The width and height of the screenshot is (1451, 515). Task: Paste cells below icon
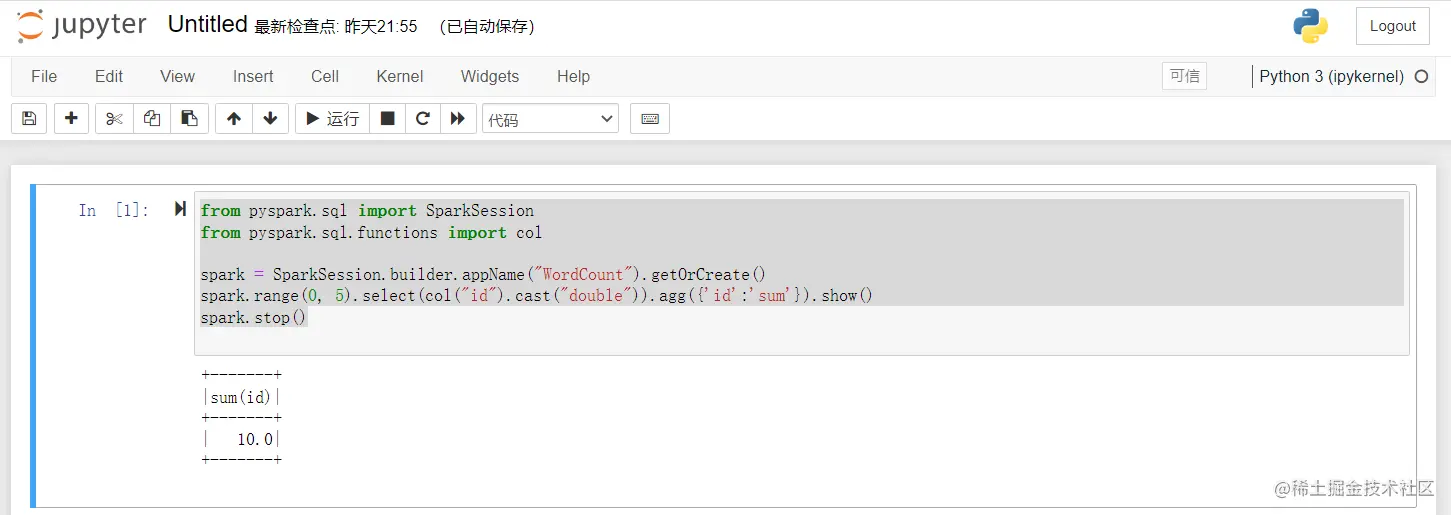point(189,119)
